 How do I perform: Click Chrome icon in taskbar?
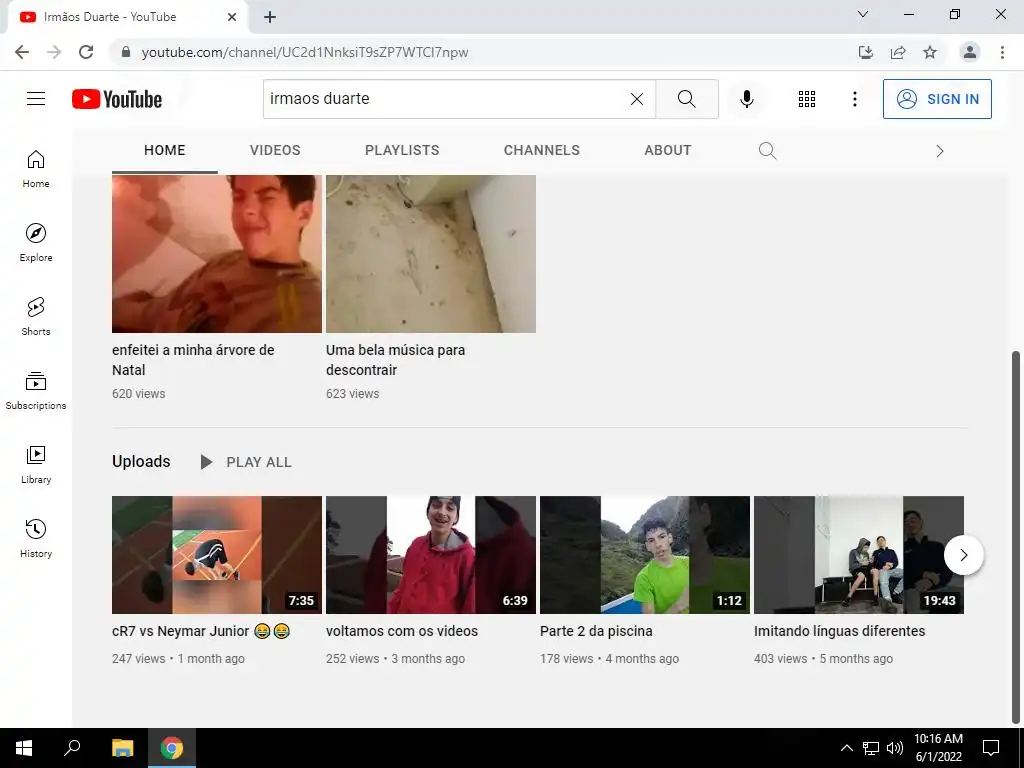pyautogui.click(x=172, y=748)
